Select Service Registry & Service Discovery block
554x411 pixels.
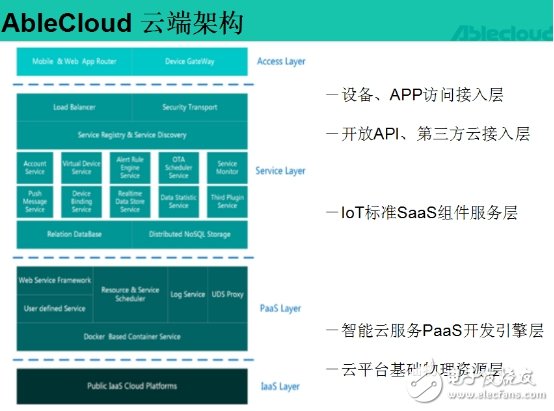pyautogui.click(x=132, y=135)
